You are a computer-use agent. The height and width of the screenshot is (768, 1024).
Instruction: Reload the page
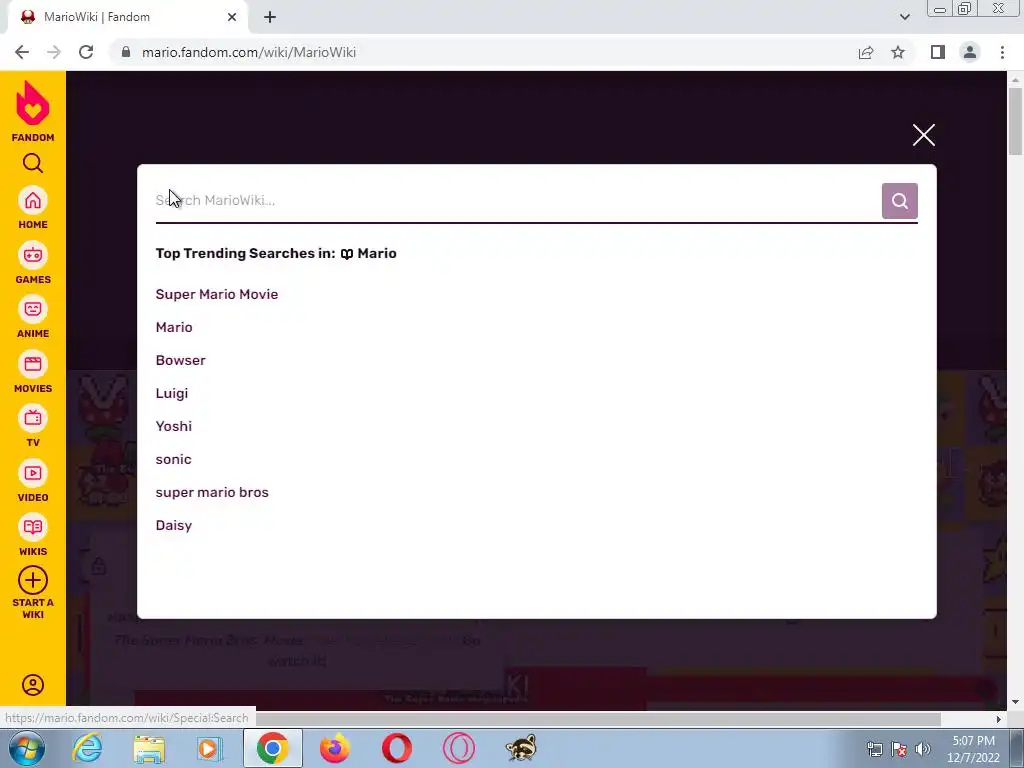86,52
